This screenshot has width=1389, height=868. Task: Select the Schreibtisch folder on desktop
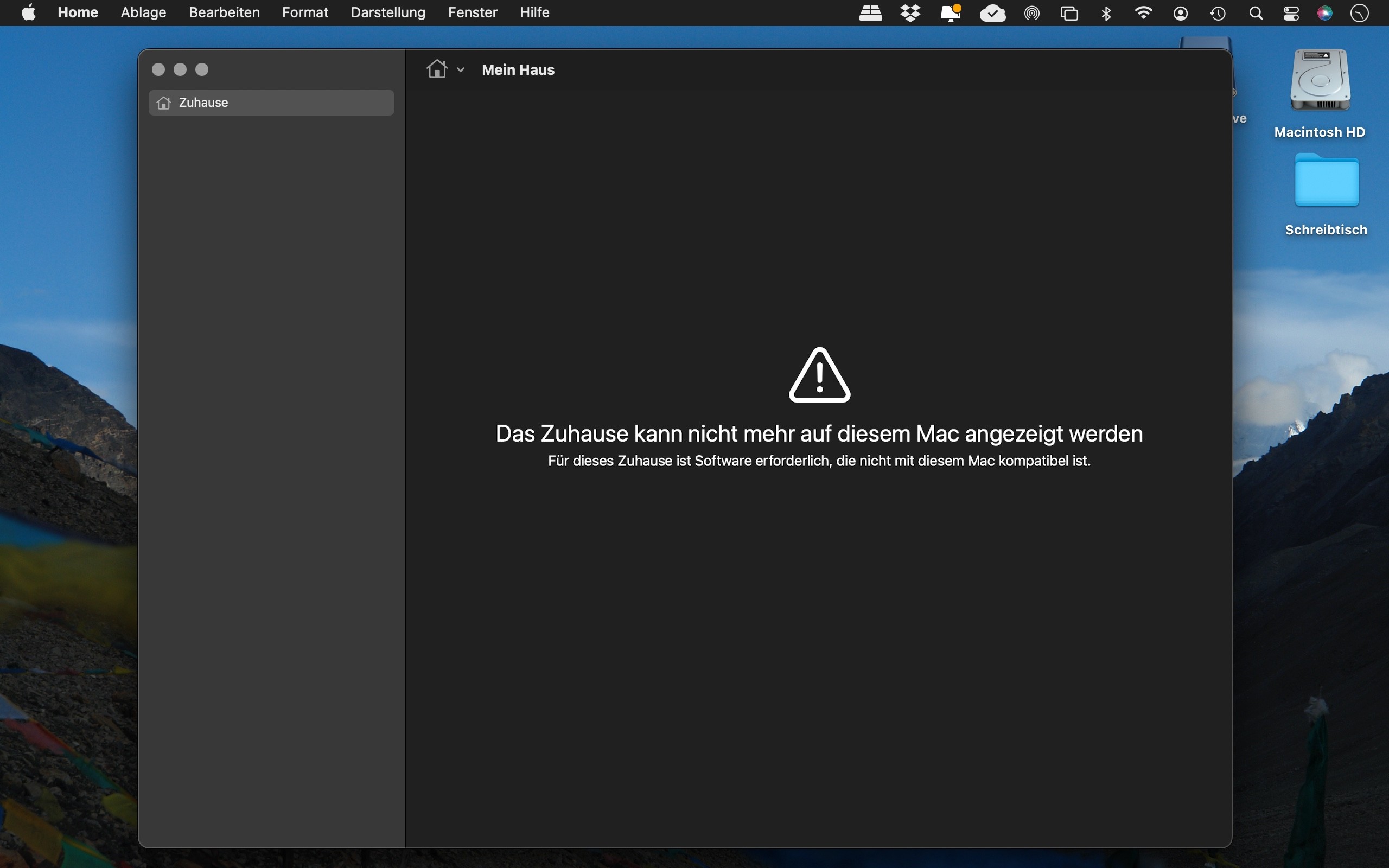(x=1326, y=181)
